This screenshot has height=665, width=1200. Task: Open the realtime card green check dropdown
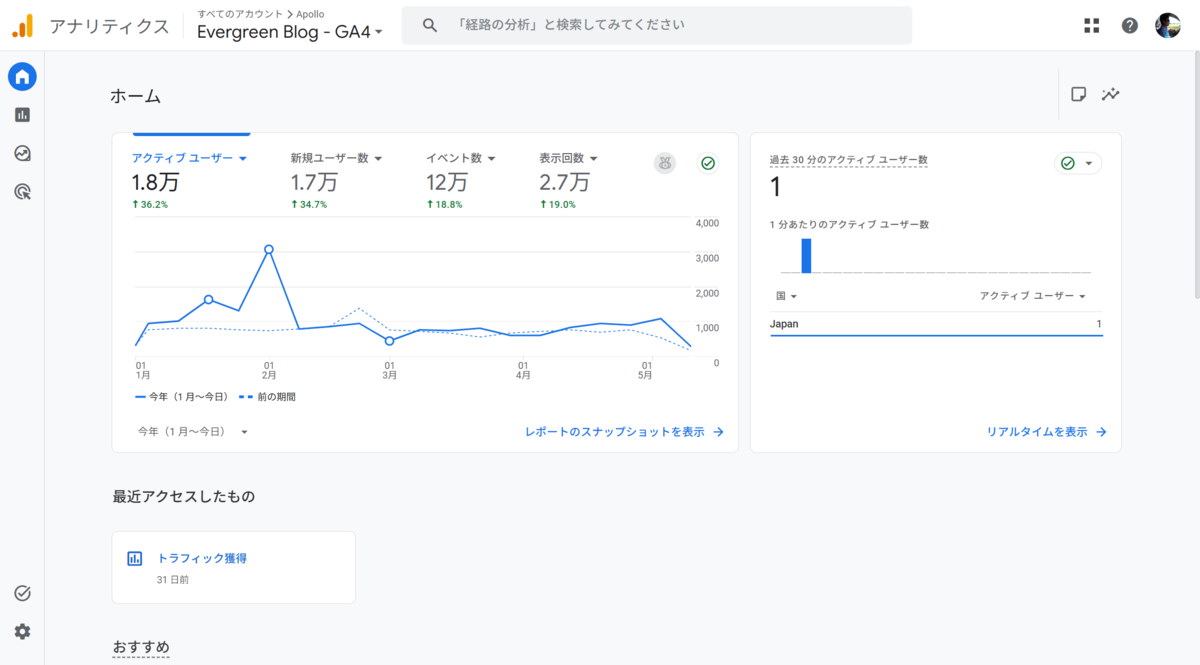coord(1078,163)
